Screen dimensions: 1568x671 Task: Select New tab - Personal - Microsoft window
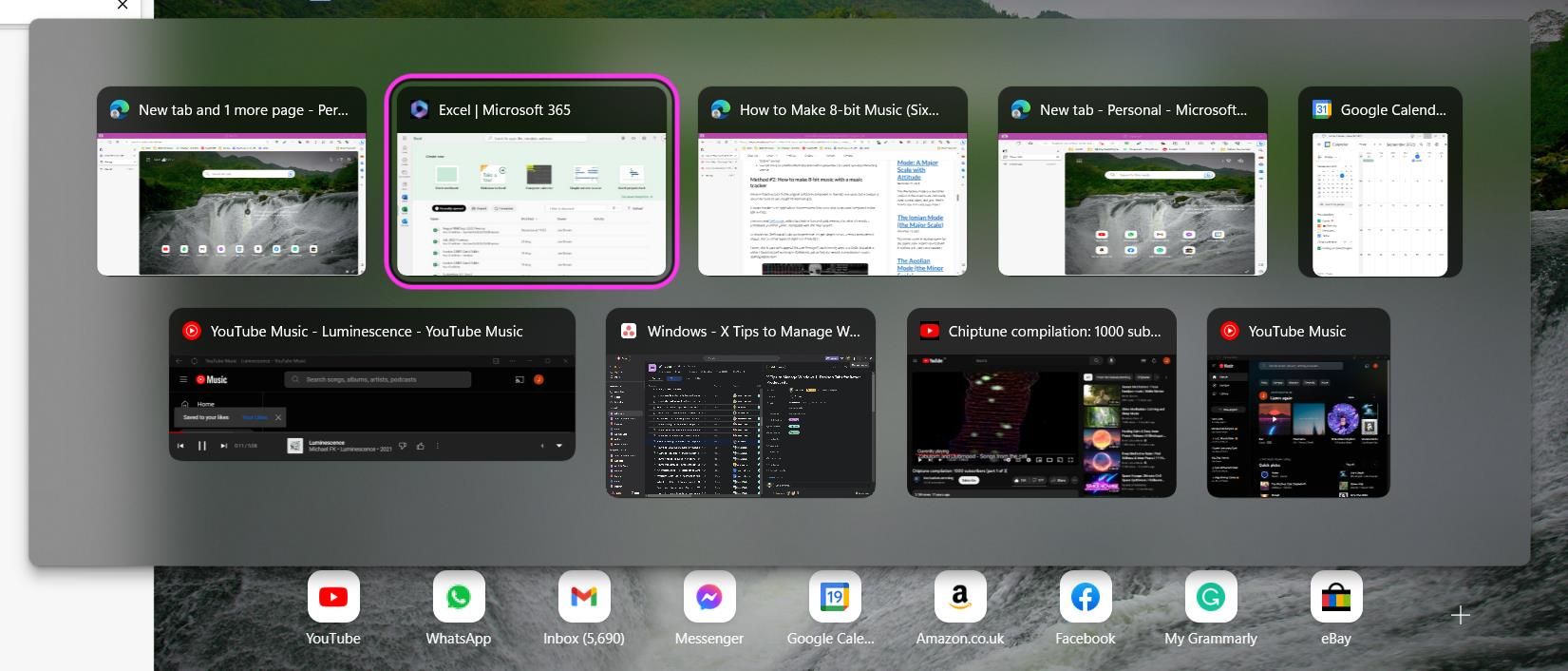point(1133,182)
